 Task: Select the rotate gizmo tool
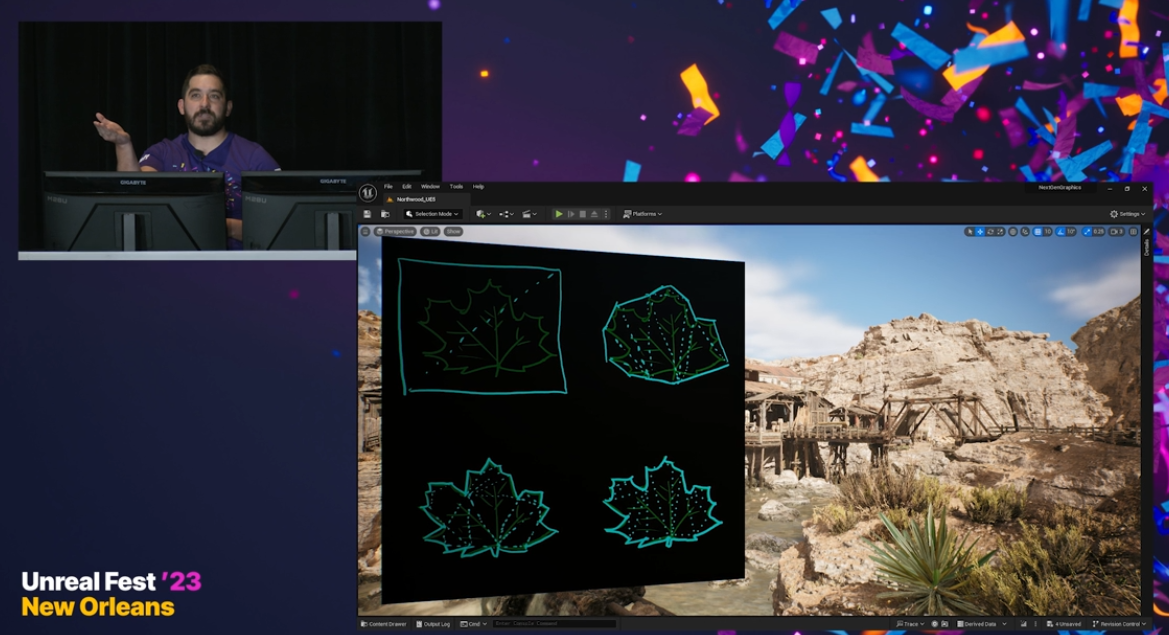click(x=990, y=232)
